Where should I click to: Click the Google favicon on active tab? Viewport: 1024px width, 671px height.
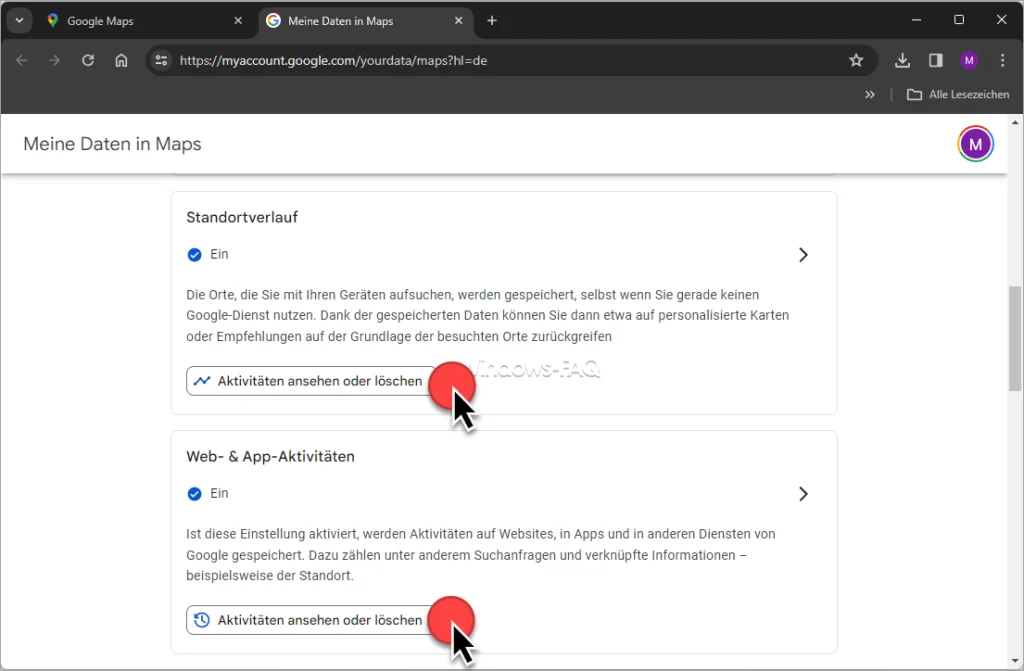(x=274, y=21)
